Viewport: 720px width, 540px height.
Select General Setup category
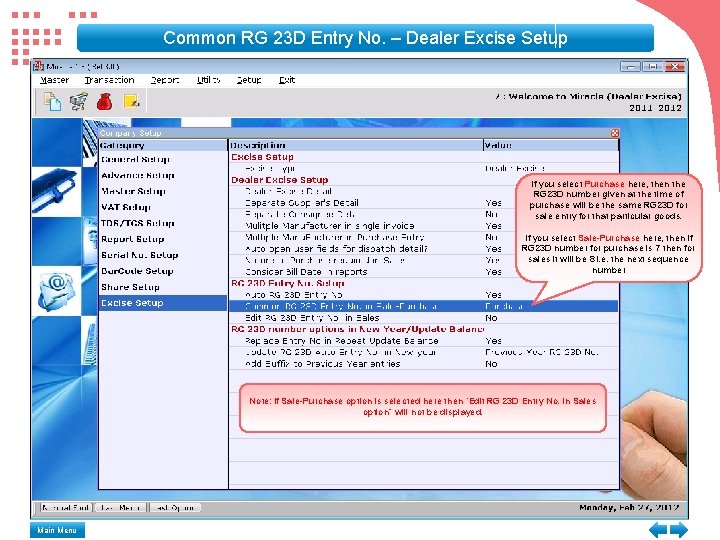point(163,159)
